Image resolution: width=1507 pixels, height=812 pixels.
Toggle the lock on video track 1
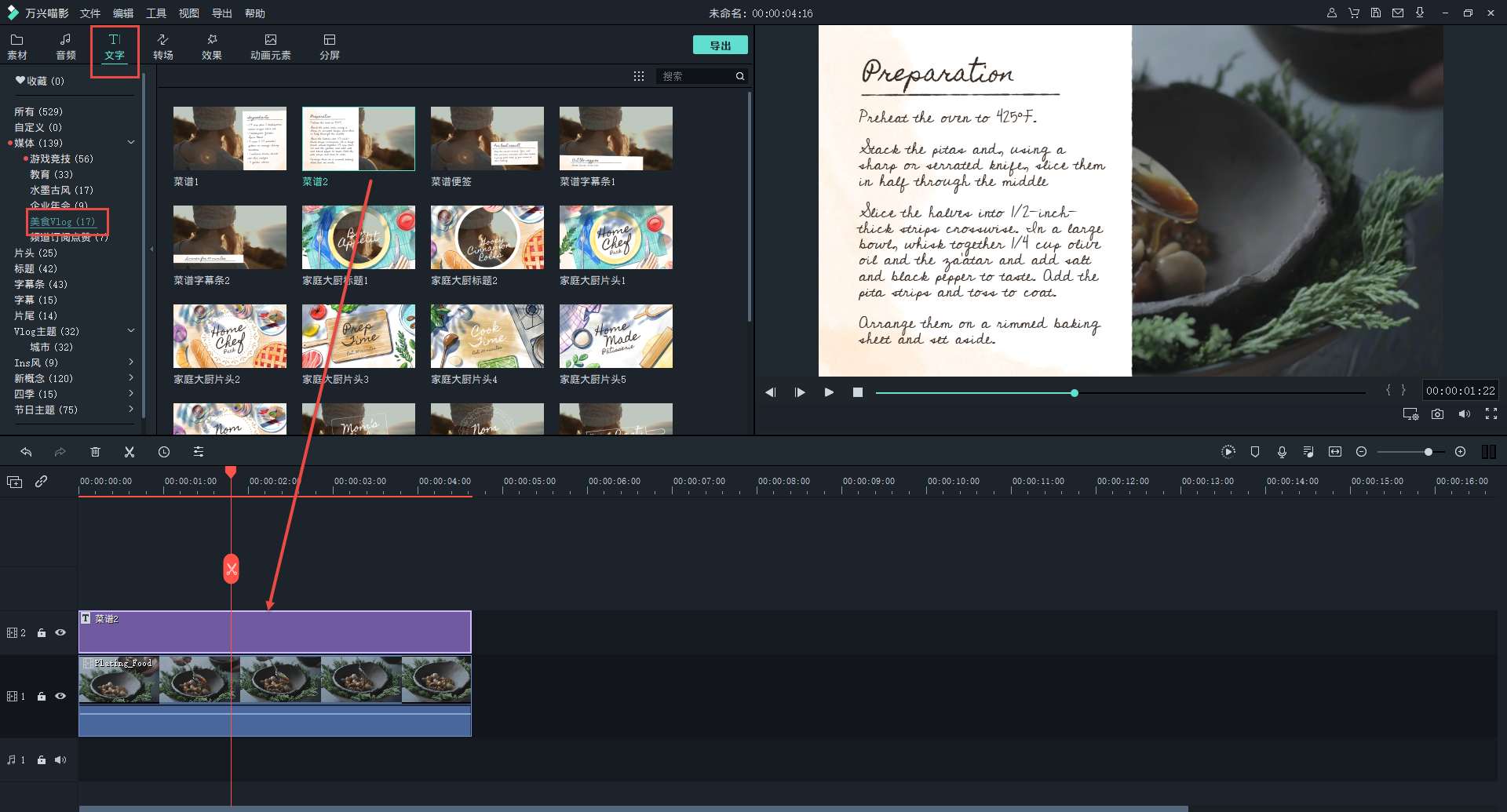pyautogui.click(x=42, y=697)
